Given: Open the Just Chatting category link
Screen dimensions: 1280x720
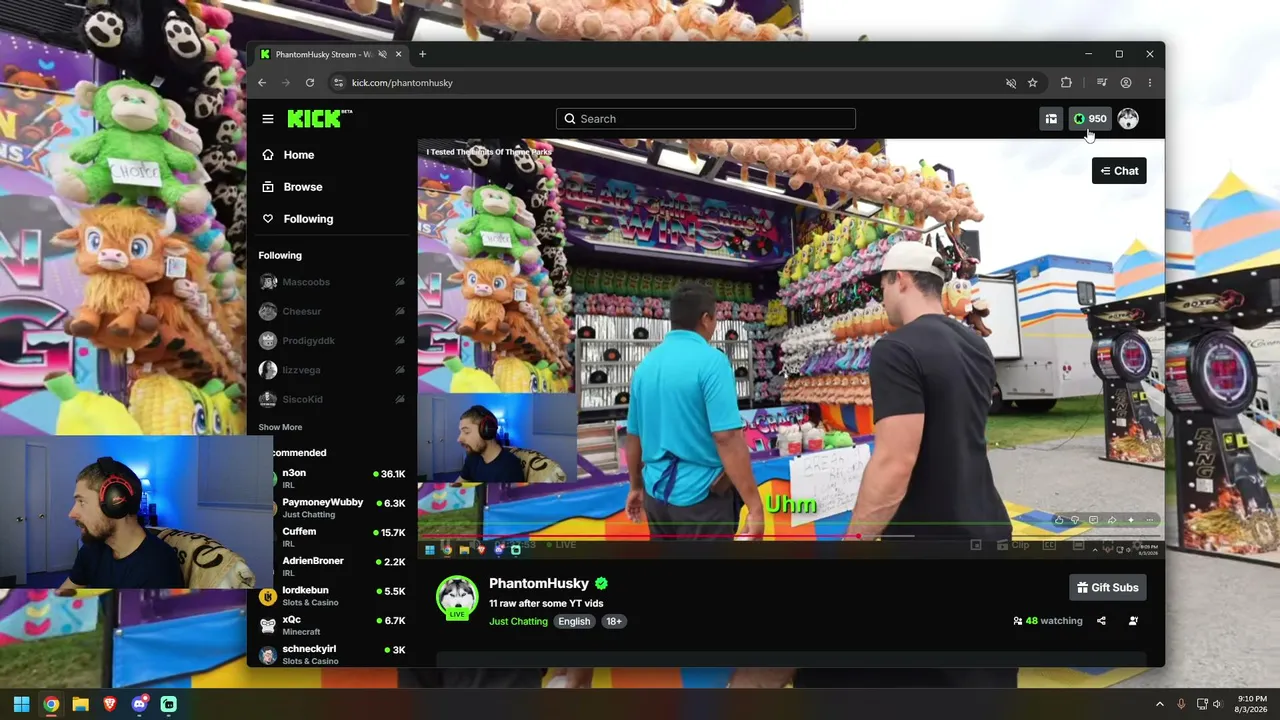Looking at the screenshot, I should 518,622.
